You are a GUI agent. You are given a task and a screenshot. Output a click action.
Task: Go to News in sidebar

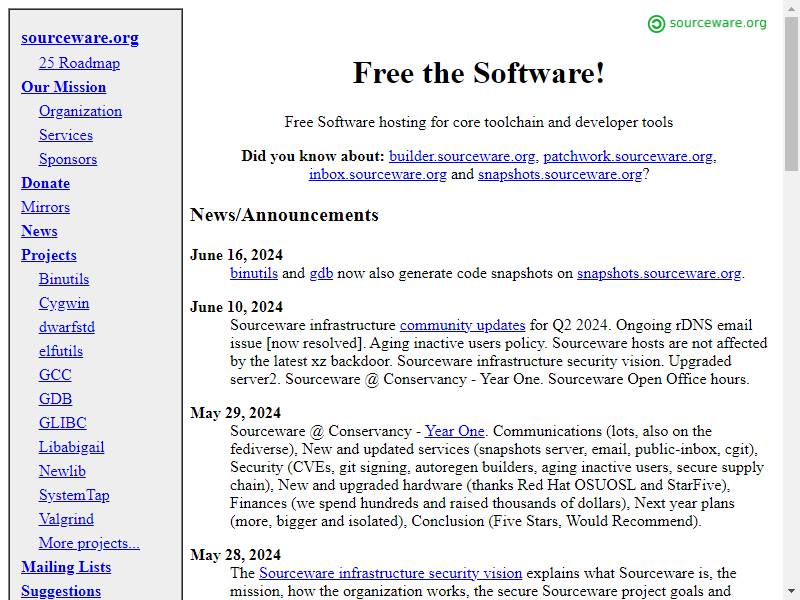[x=39, y=231]
